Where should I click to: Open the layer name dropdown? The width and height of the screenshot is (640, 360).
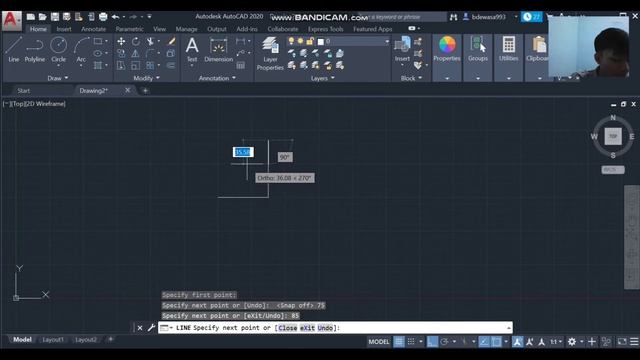(387, 41)
